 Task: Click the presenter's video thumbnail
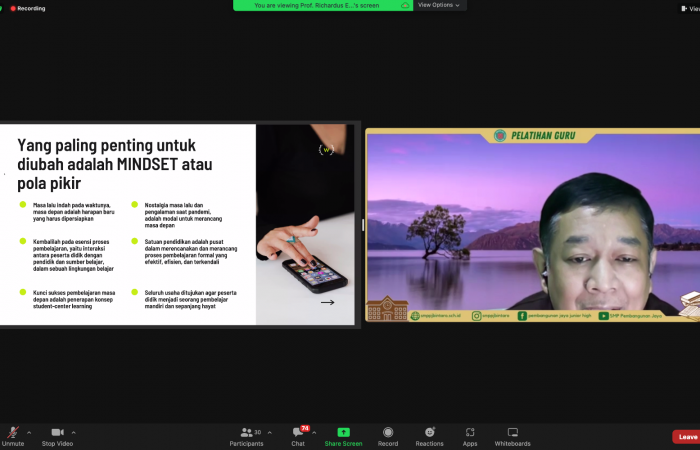[x=532, y=225]
